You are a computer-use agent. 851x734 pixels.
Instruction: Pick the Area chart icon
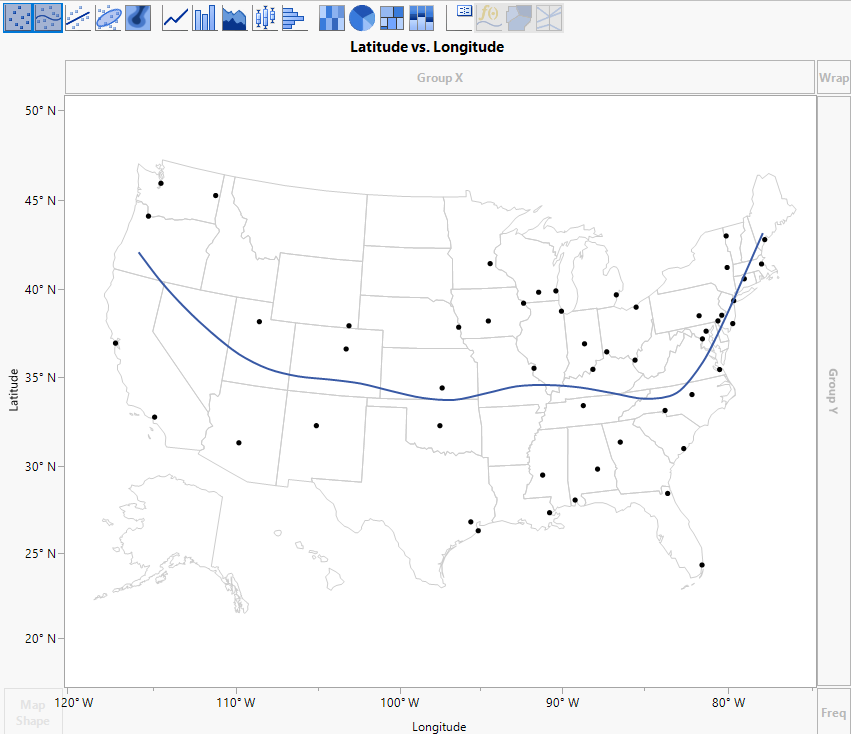pos(235,17)
